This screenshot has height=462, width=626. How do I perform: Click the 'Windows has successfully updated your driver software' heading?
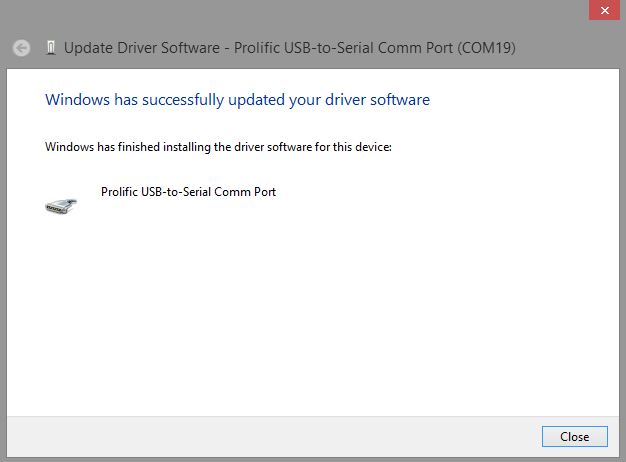click(x=238, y=99)
